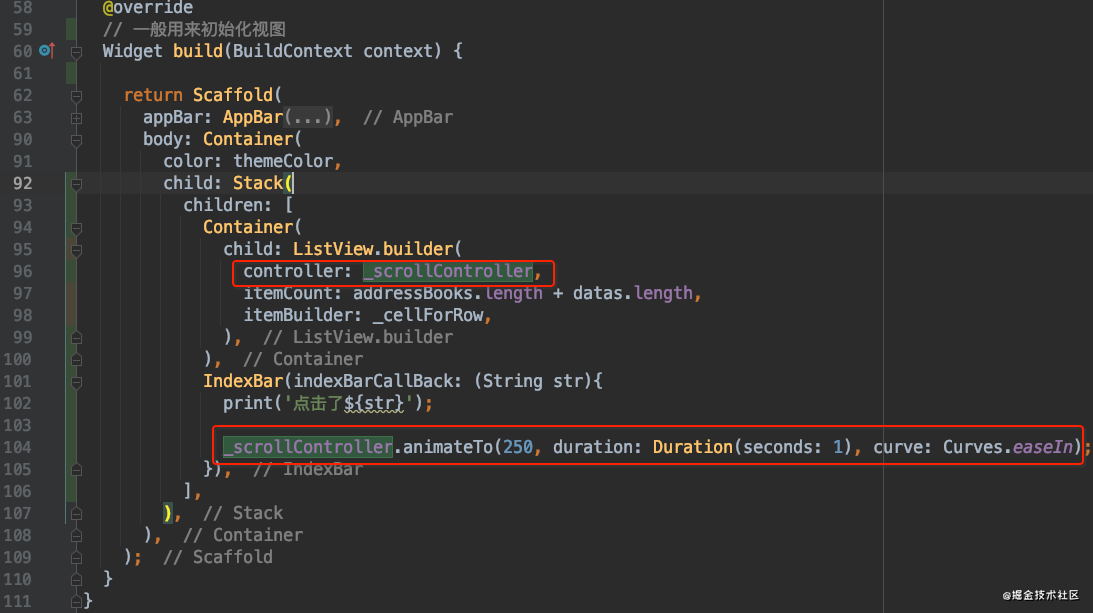Image resolution: width=1093 pixels, height=613 pixels.
Task: Click line number 92 in the gutter
Action: [x=22, y=183]
